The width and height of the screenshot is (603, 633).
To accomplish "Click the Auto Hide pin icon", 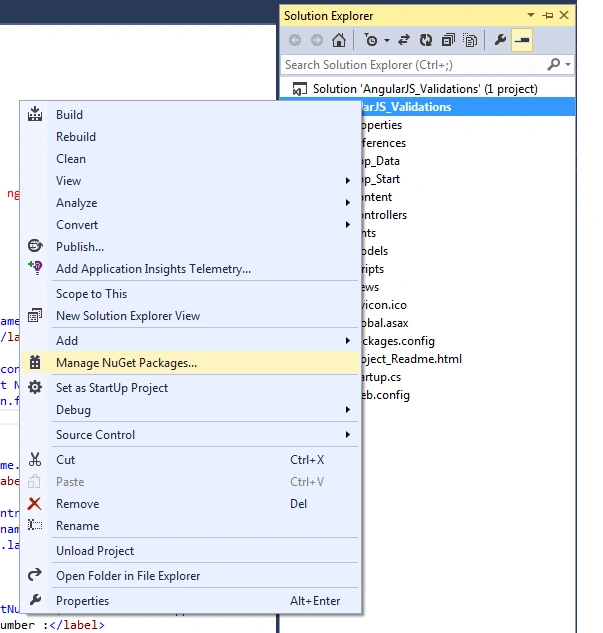I will [x=548, y=15].
